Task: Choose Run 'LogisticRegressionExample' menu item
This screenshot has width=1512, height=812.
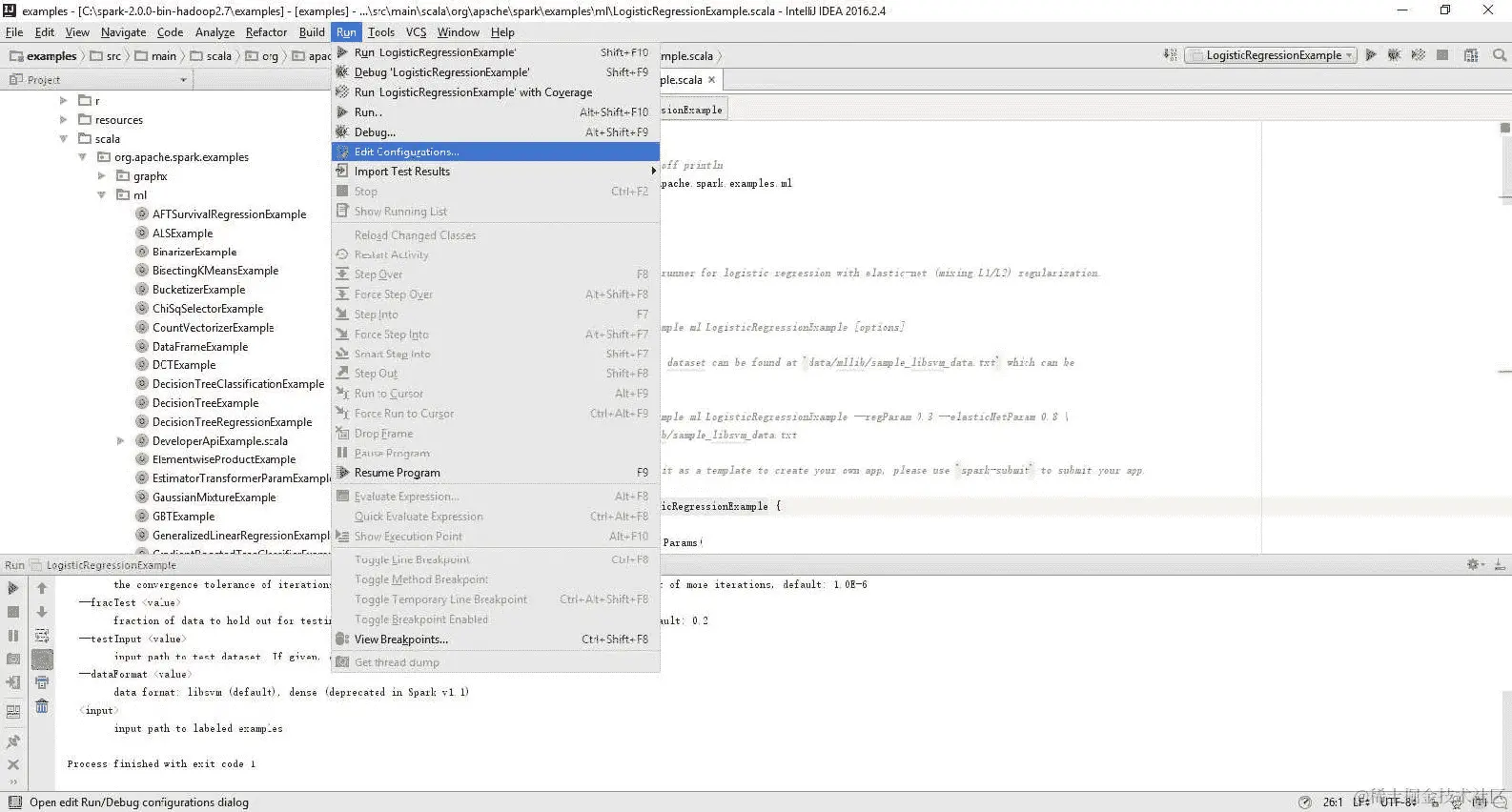Action: click(496, 52)
